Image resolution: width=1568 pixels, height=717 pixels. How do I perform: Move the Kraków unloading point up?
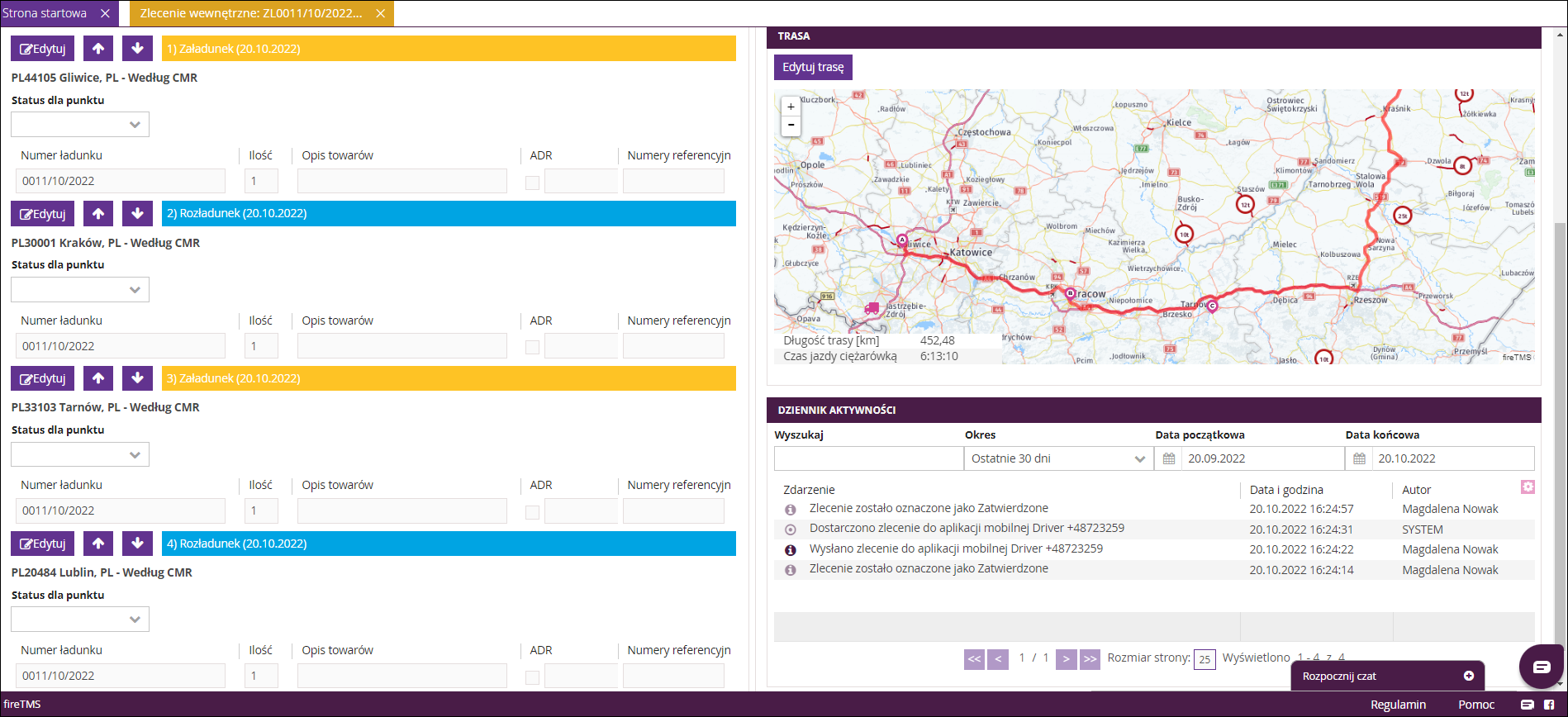pos(98,213)
